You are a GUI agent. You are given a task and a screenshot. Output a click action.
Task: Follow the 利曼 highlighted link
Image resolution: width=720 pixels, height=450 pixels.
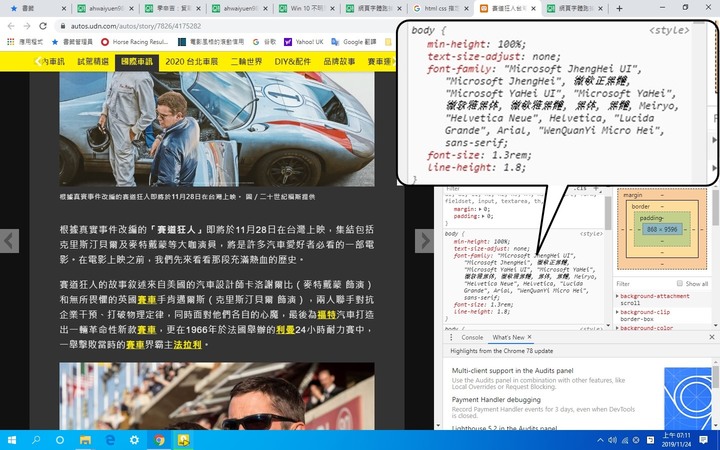pyautogui.click(x=285, y=330)
